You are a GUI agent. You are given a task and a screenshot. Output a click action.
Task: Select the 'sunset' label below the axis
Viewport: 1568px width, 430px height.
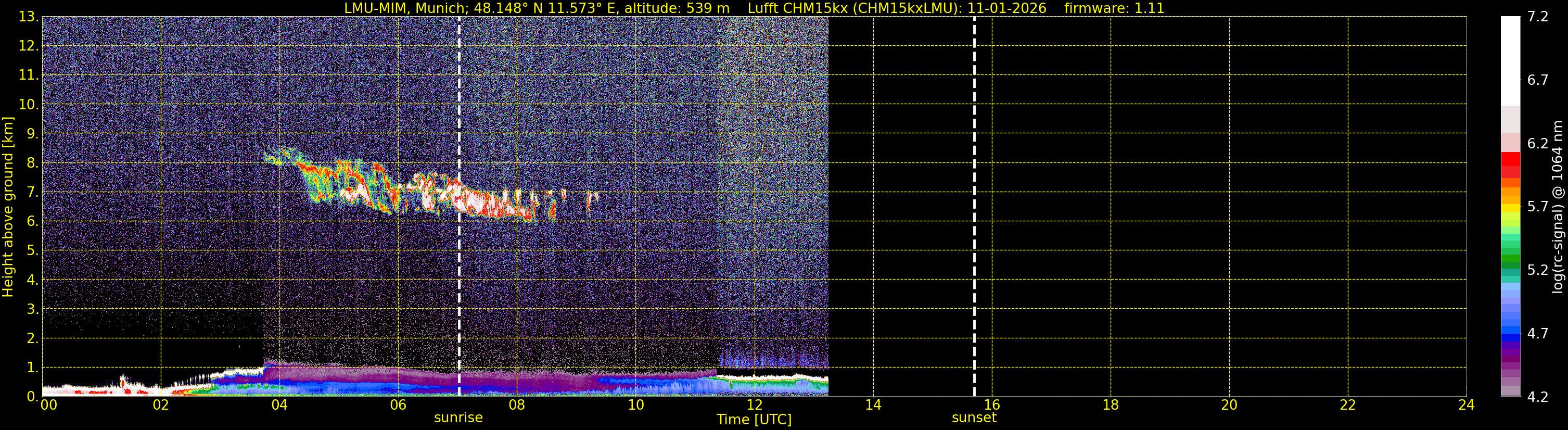974,418
